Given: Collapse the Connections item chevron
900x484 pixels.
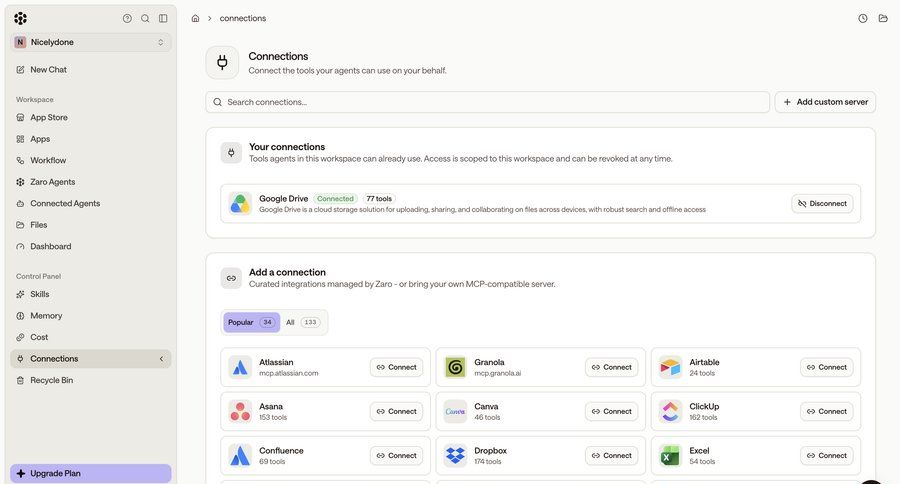Looking at the screenshot, I should [161, 359].
